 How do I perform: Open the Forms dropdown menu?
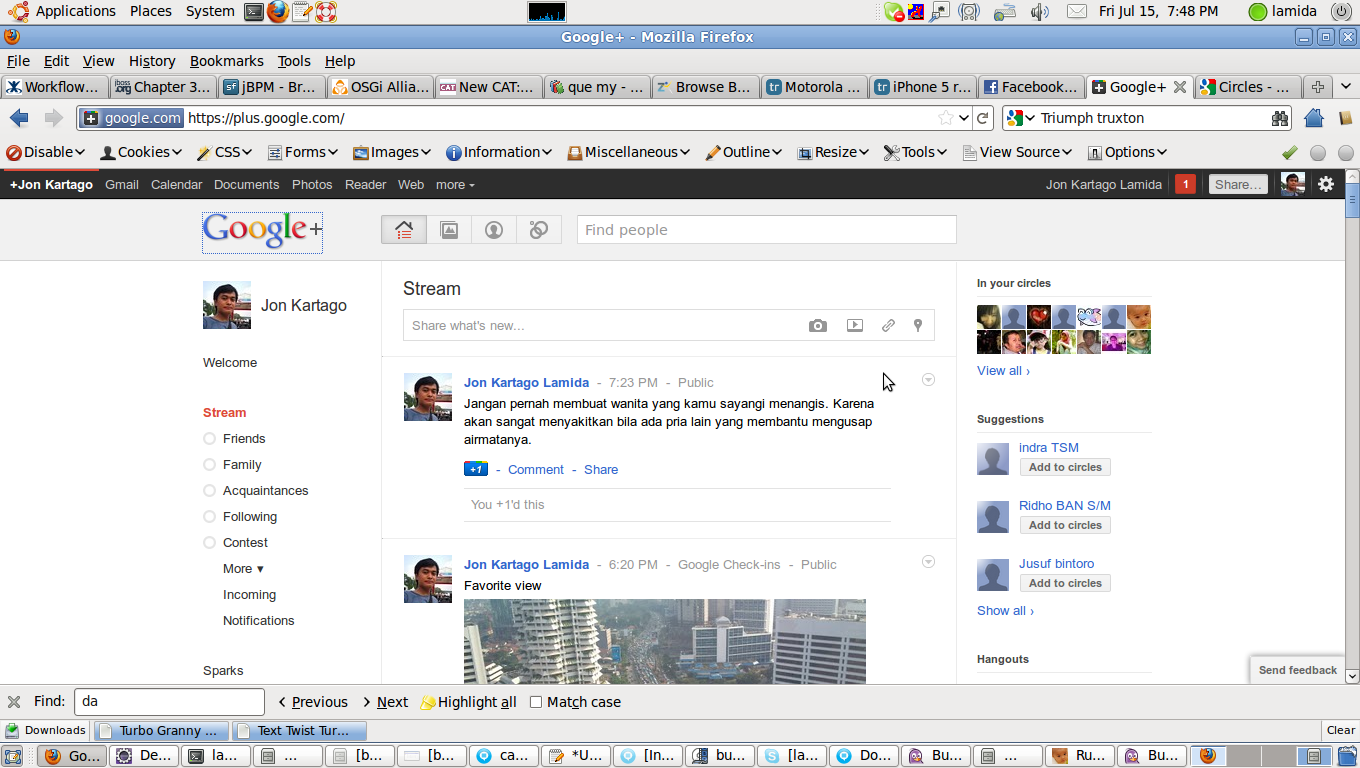(x=303, y=152)
